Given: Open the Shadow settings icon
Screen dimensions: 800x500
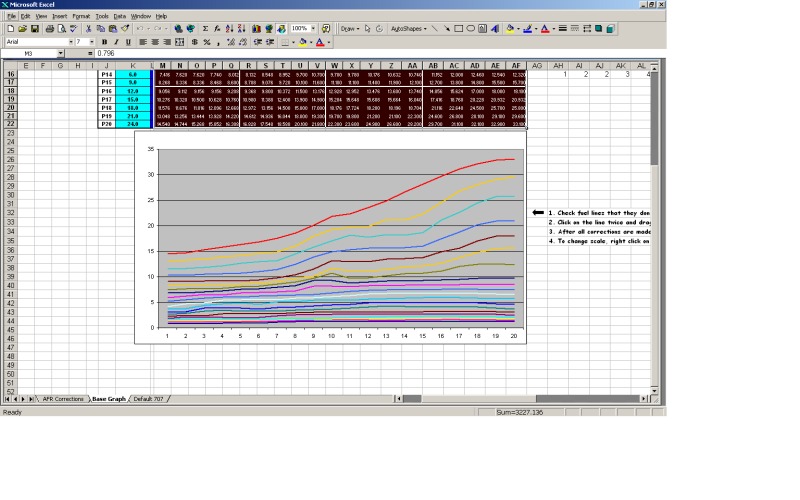Looking at the screenshot, I should coord(598,29).
